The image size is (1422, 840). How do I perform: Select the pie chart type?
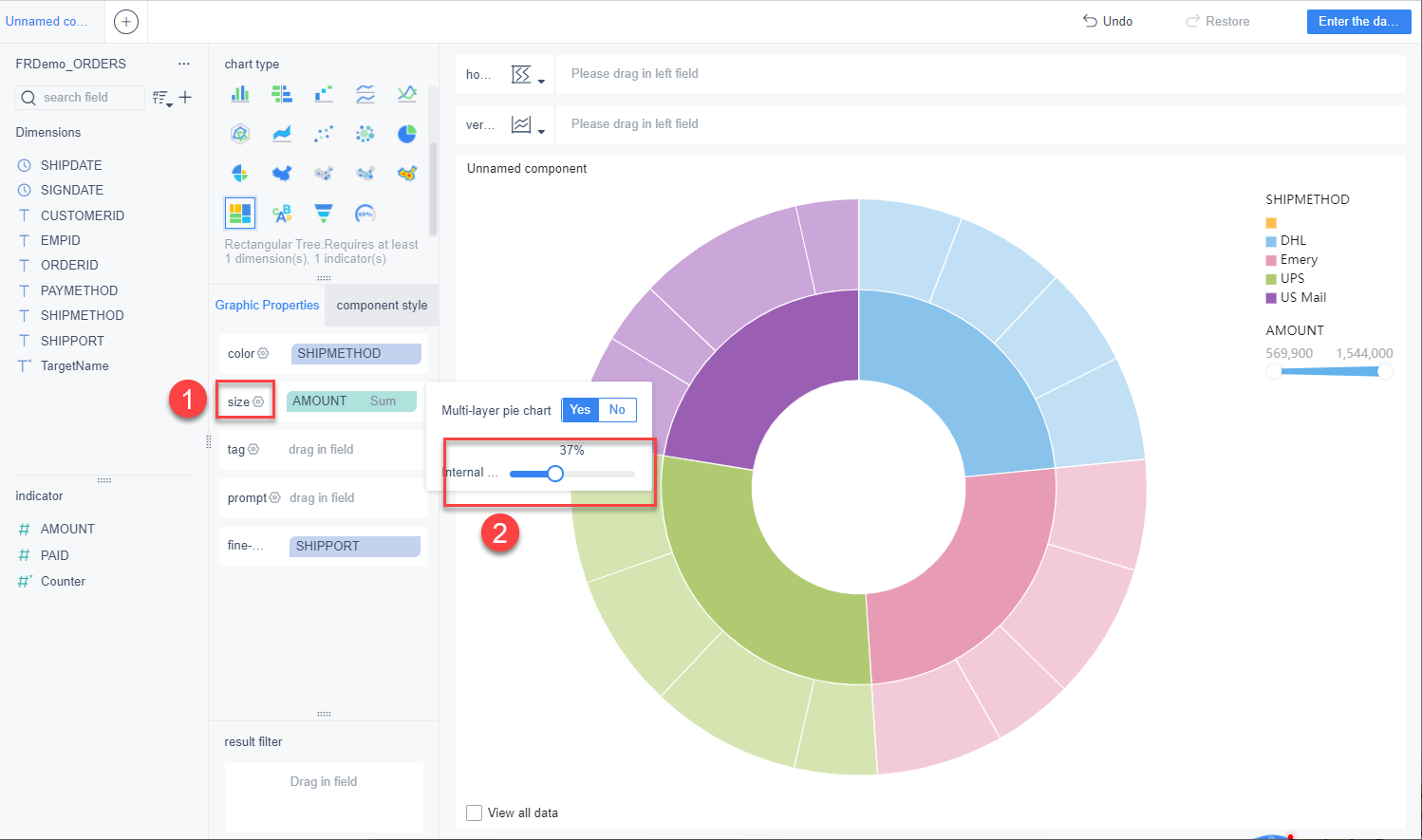407,133
